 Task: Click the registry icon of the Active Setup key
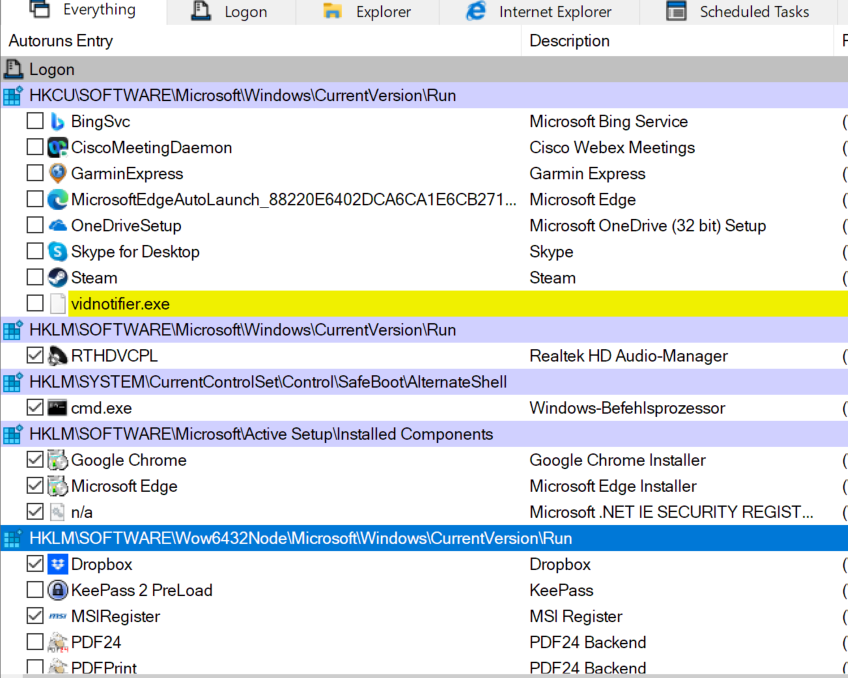pyautogui.click(x=13, y=434)
